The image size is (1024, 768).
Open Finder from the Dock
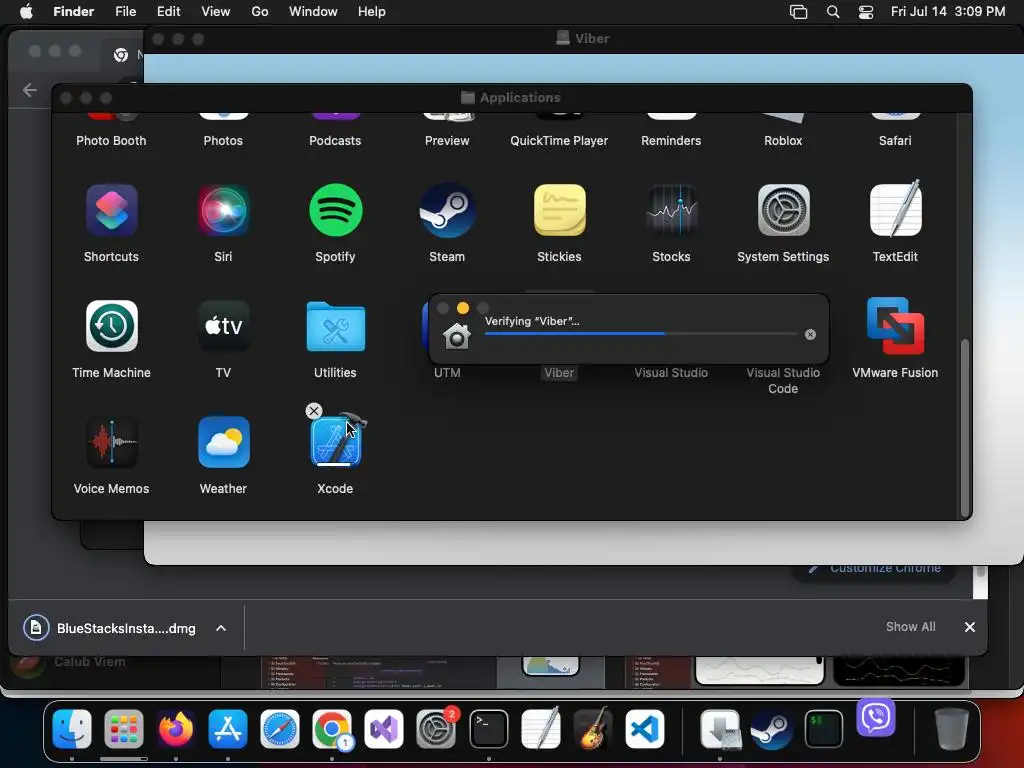coord(72,729)
